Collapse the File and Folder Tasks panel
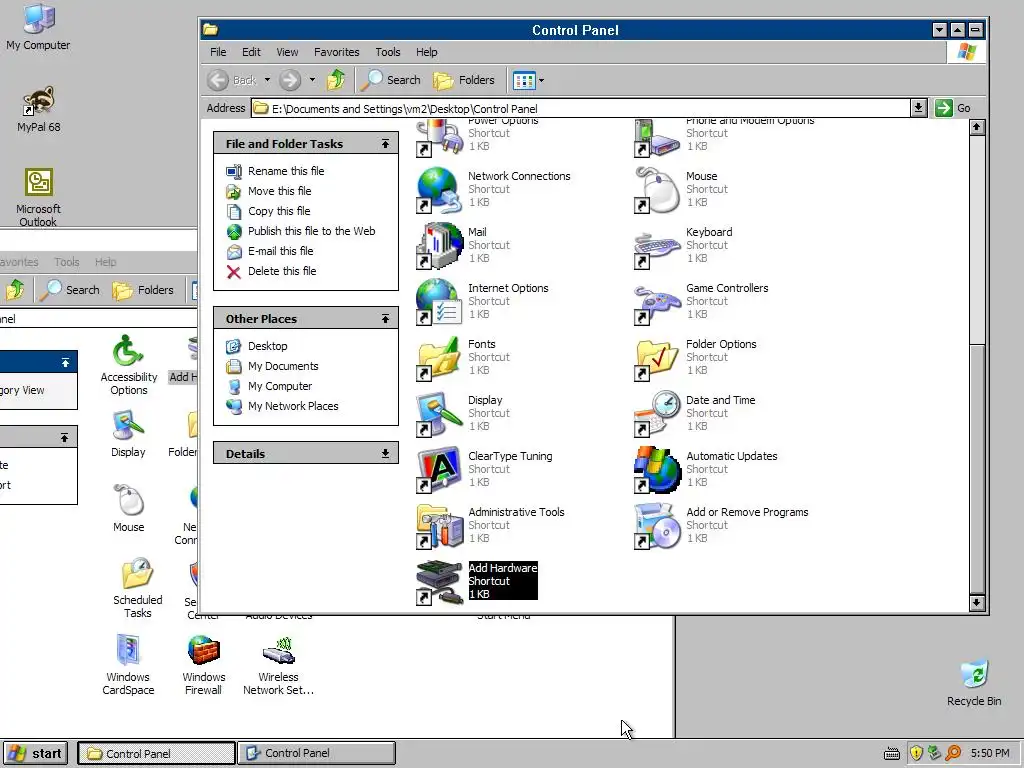 [x=385, y=144]
